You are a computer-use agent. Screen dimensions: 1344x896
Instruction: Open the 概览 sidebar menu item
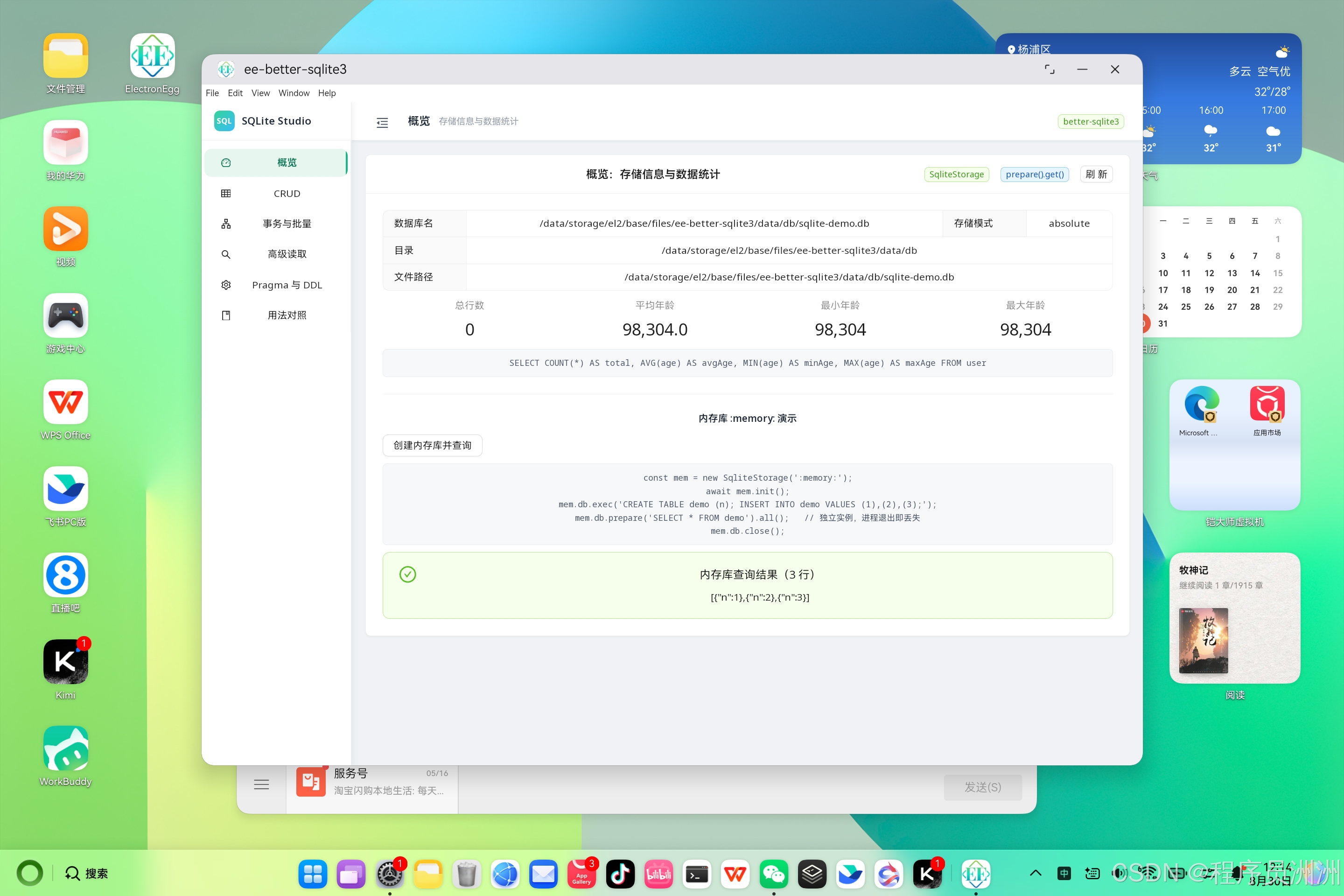[276, 163]
